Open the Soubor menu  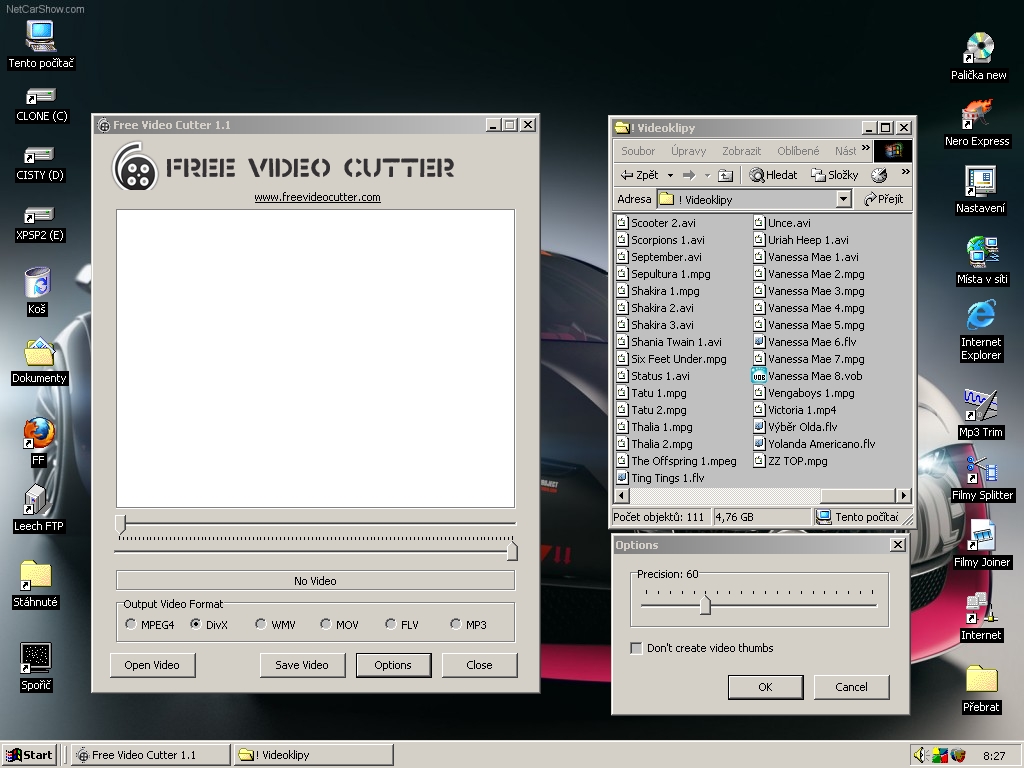coord(637,151)
